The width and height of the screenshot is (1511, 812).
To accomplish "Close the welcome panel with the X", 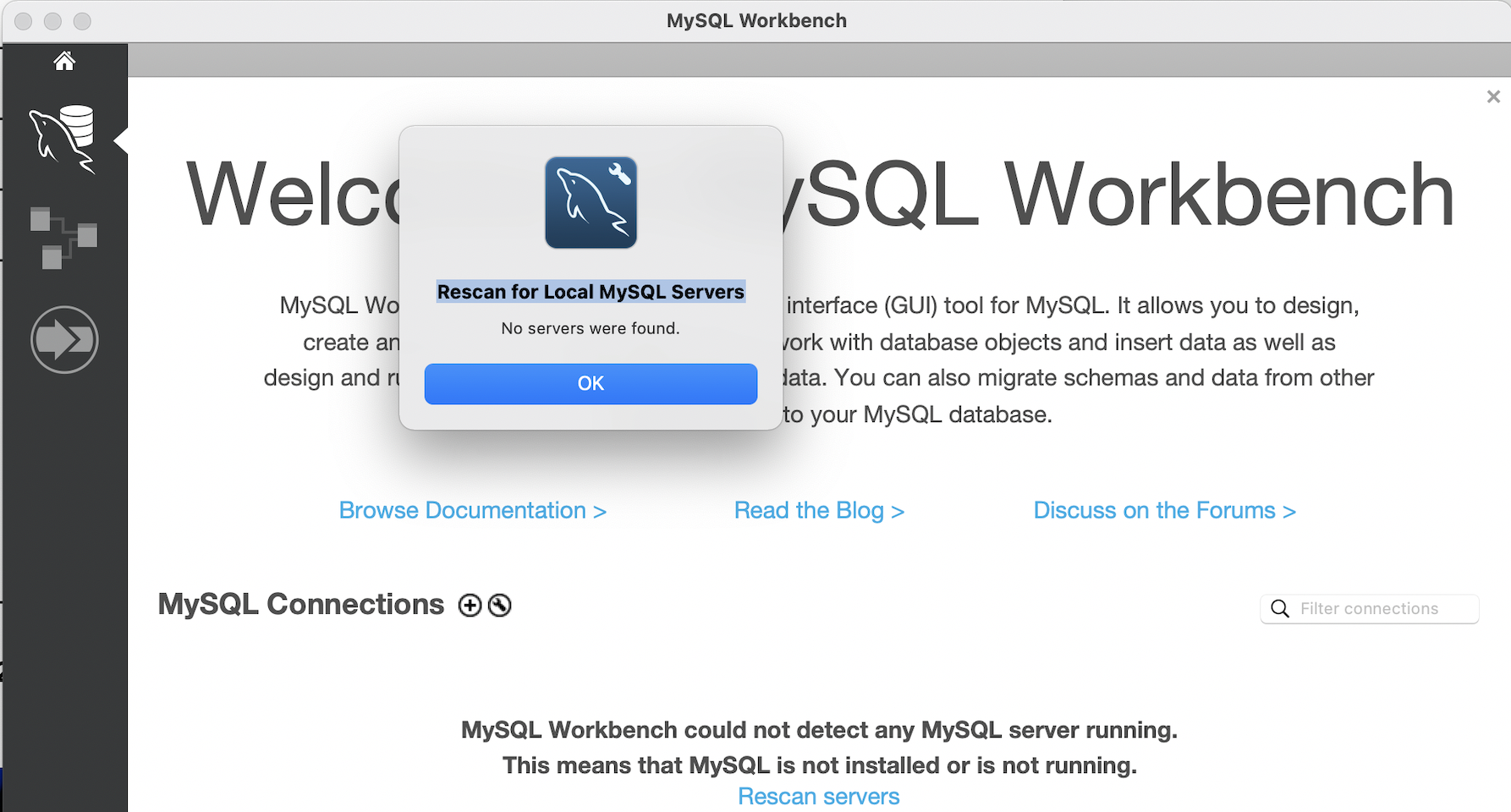I will coord(1493,96).
